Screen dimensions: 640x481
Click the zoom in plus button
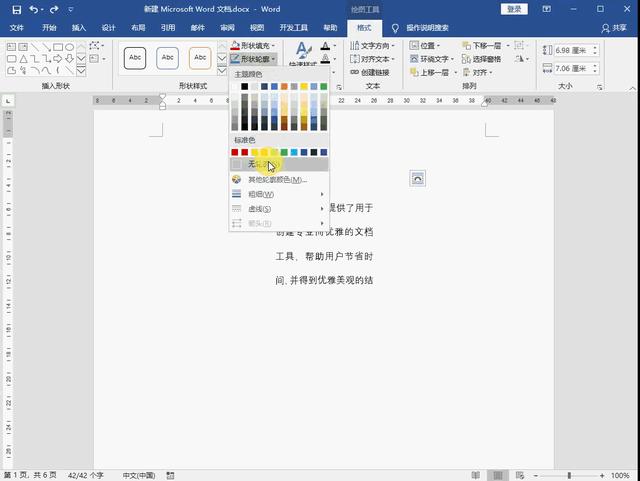click(602, 476)
